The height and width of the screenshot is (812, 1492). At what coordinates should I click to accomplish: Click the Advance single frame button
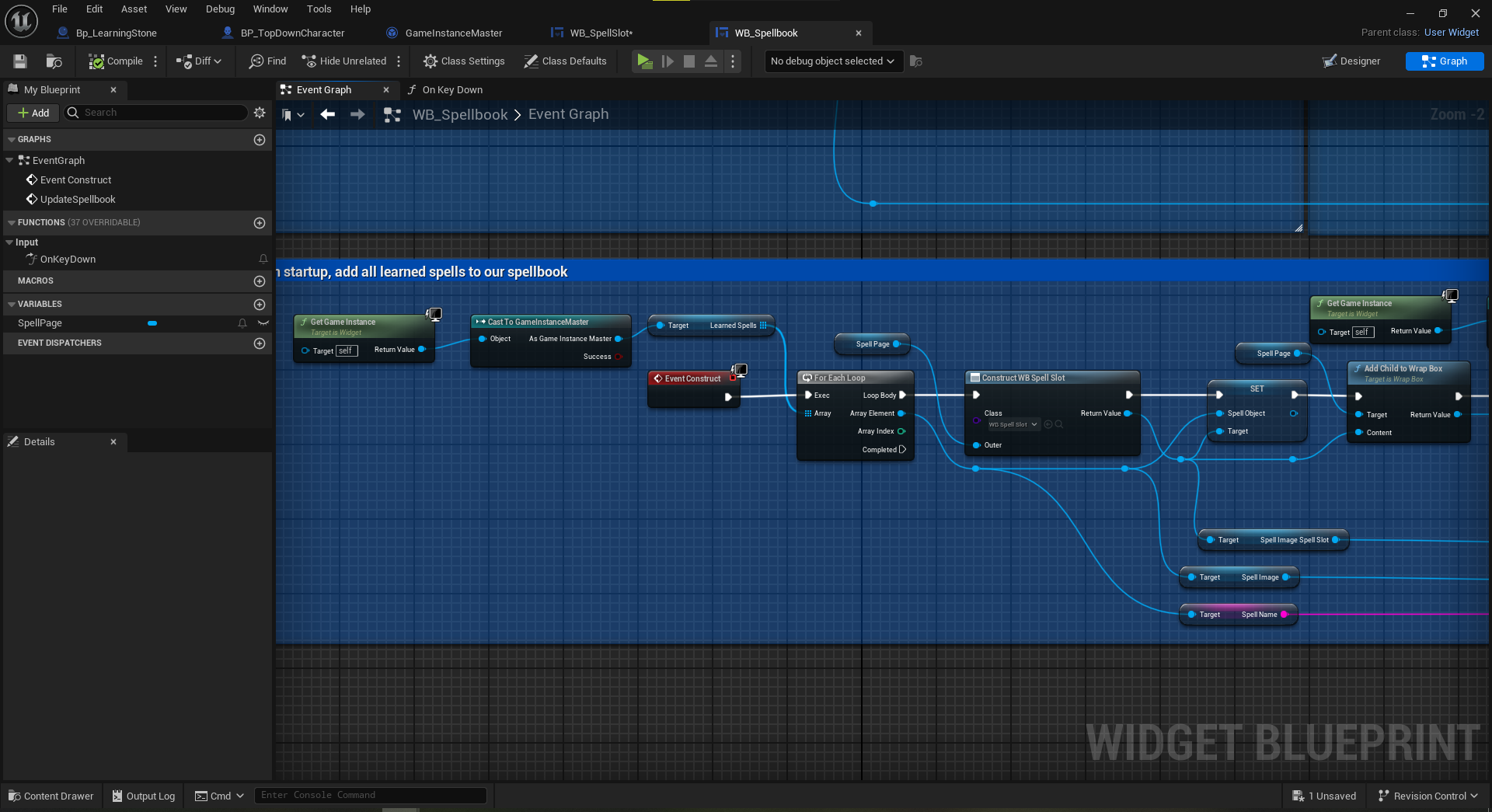point(668,61)
